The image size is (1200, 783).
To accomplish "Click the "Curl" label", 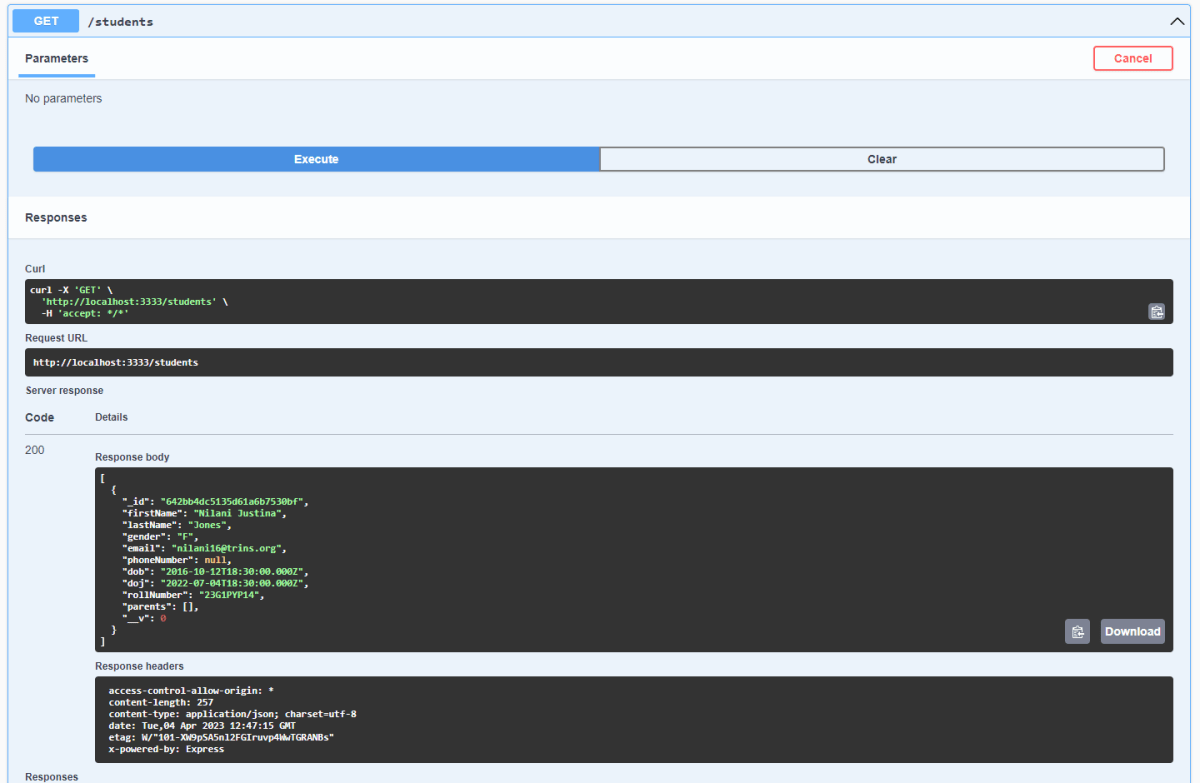I will click(35, 269).
